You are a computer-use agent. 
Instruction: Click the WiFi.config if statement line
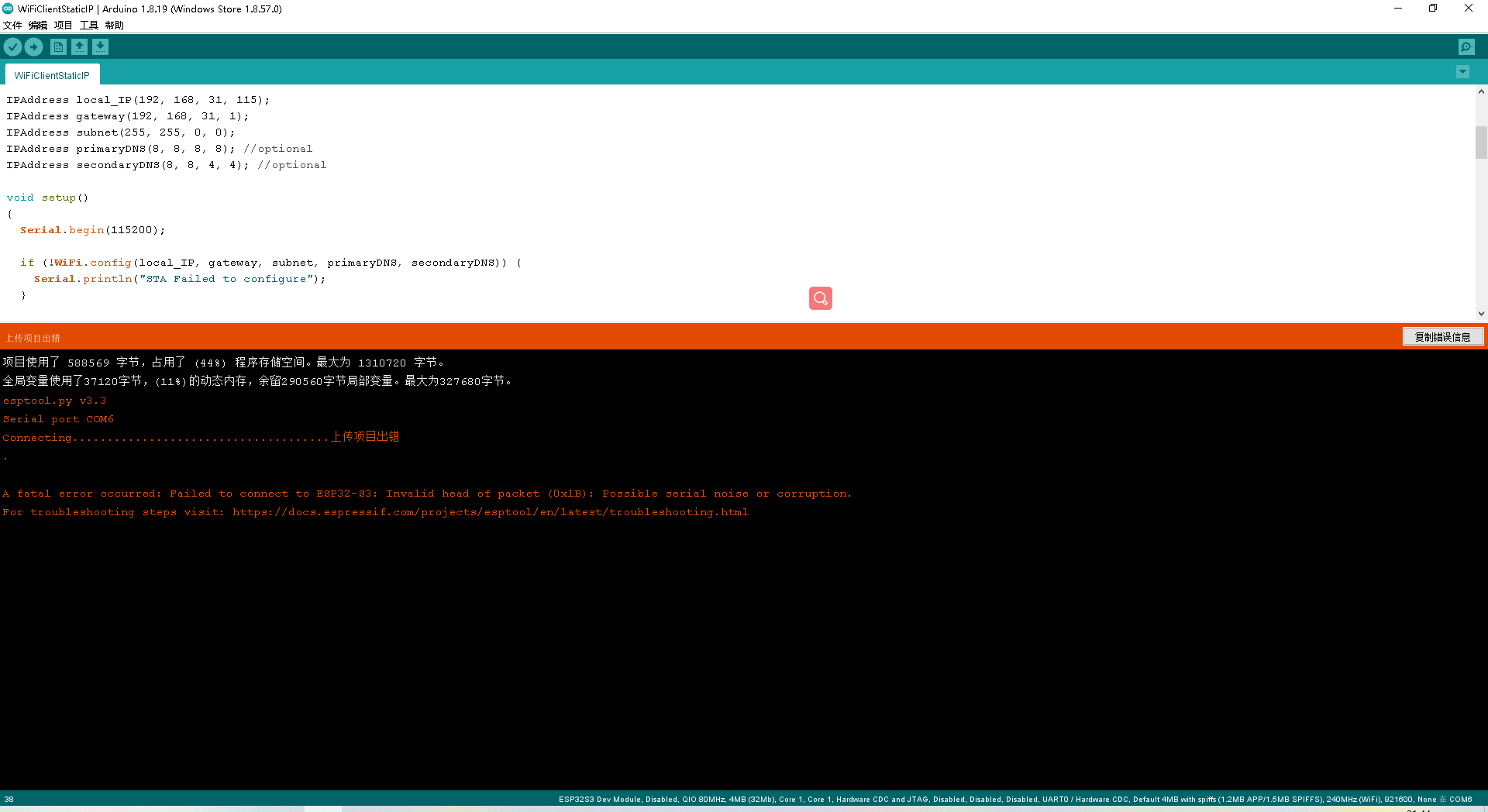point(271,263)
